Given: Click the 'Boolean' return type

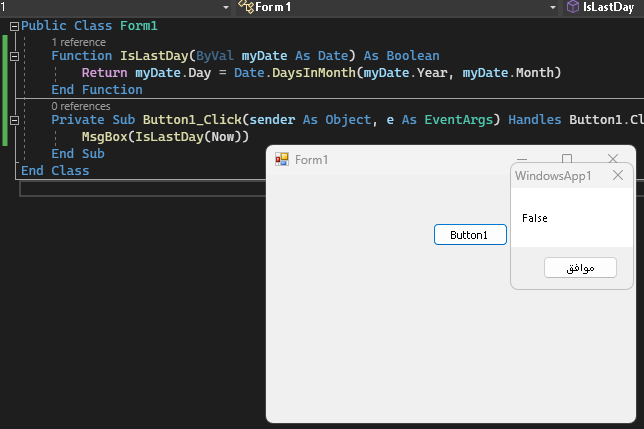Looking at the screenshot, I should (413, 56).
